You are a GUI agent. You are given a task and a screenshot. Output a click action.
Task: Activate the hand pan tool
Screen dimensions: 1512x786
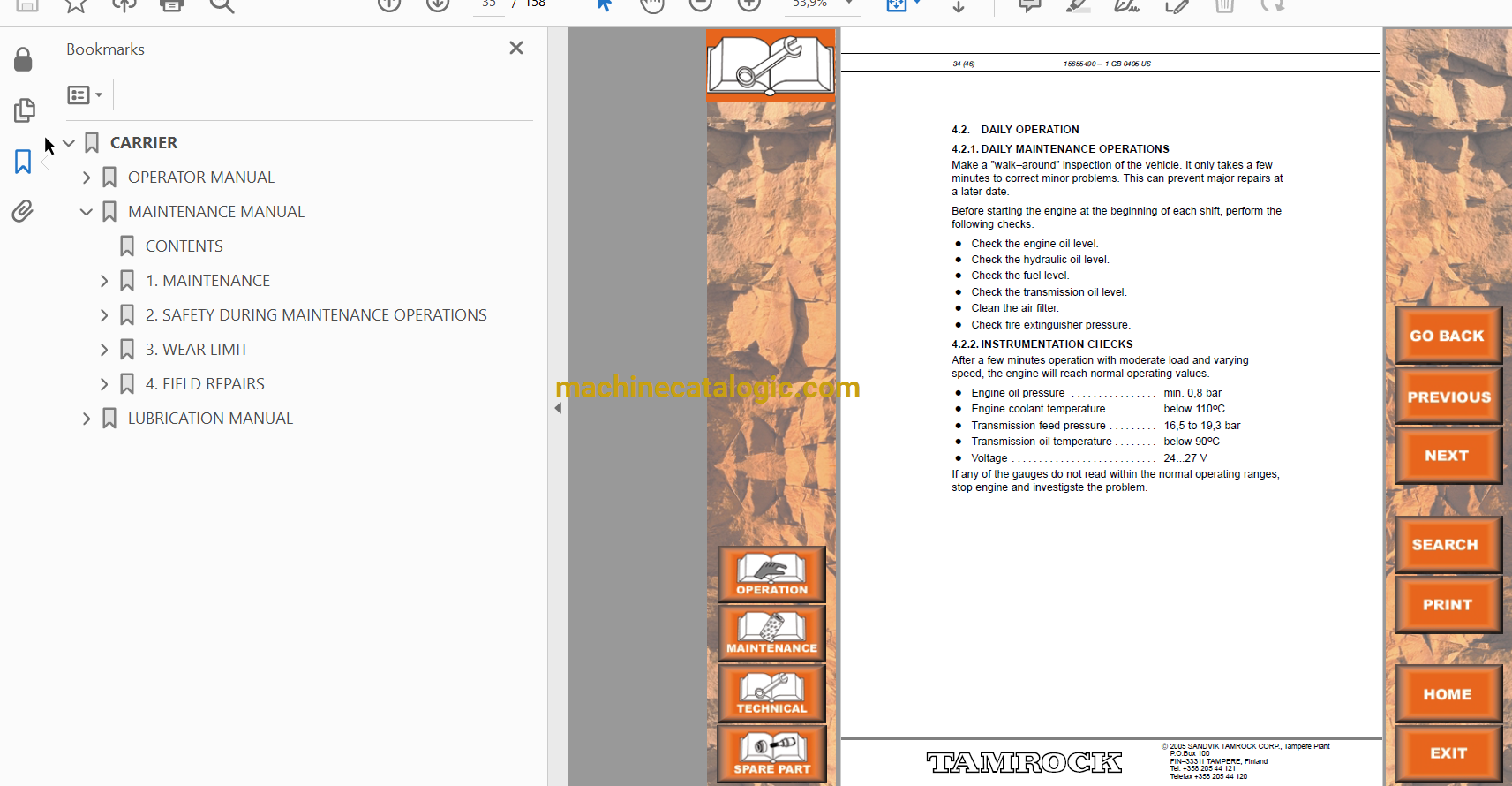point(652,4)
